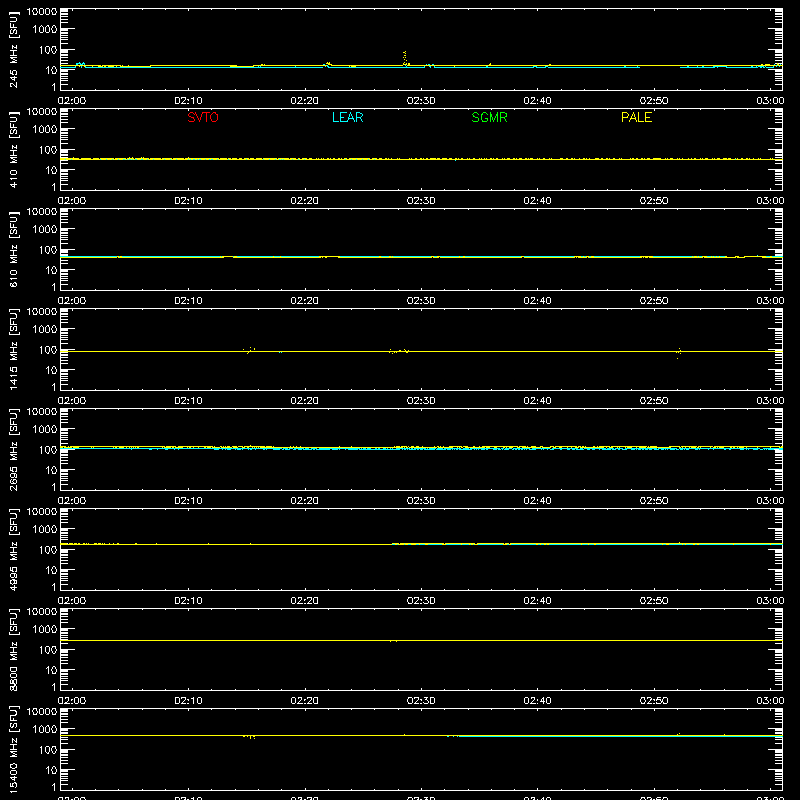Click the 100 y-axis value on 8800 MHz plot
The image size is (800, 800).
point(48,649)
